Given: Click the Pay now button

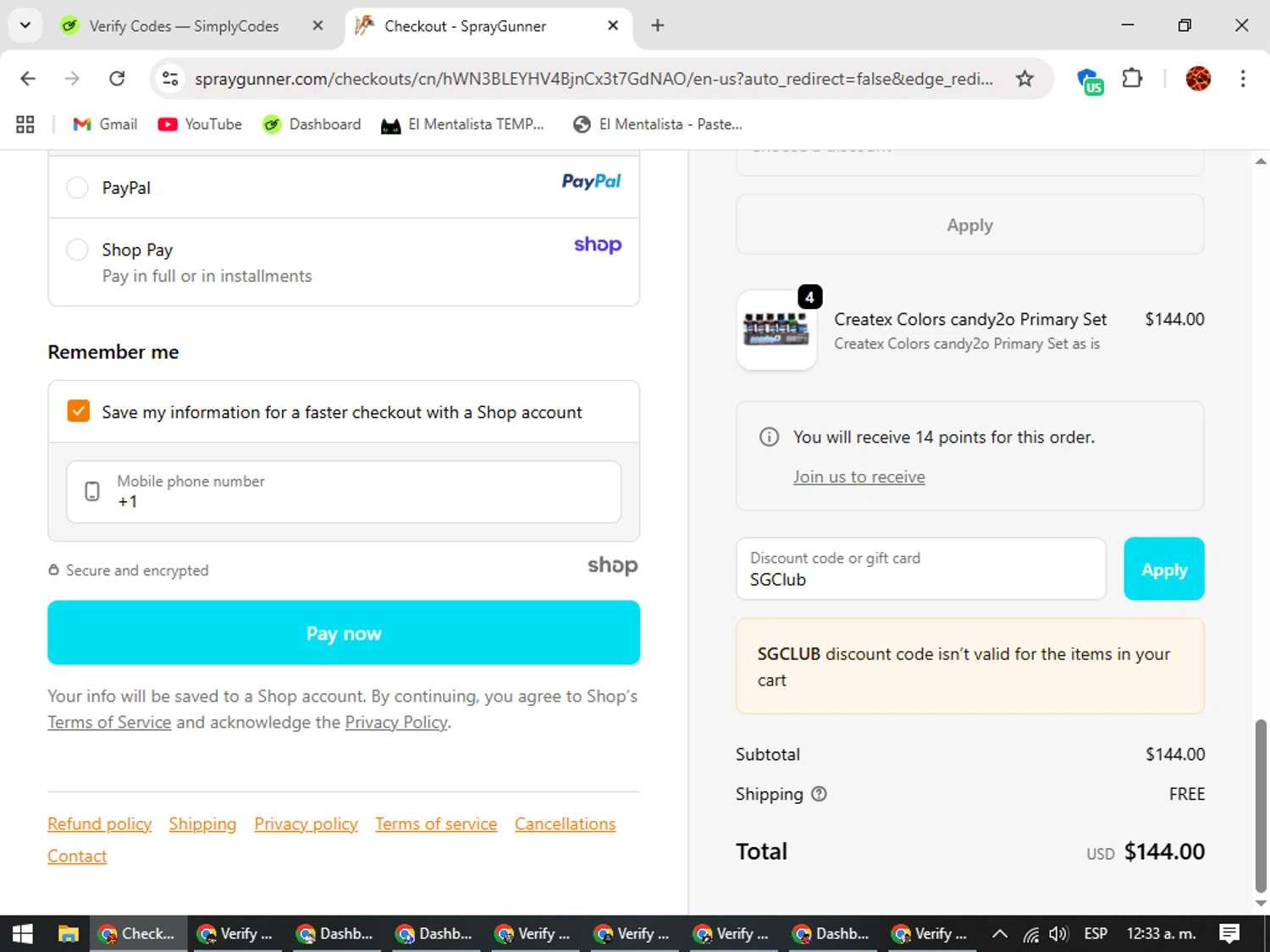Looking at the screenshot, I should coord(344,632).
